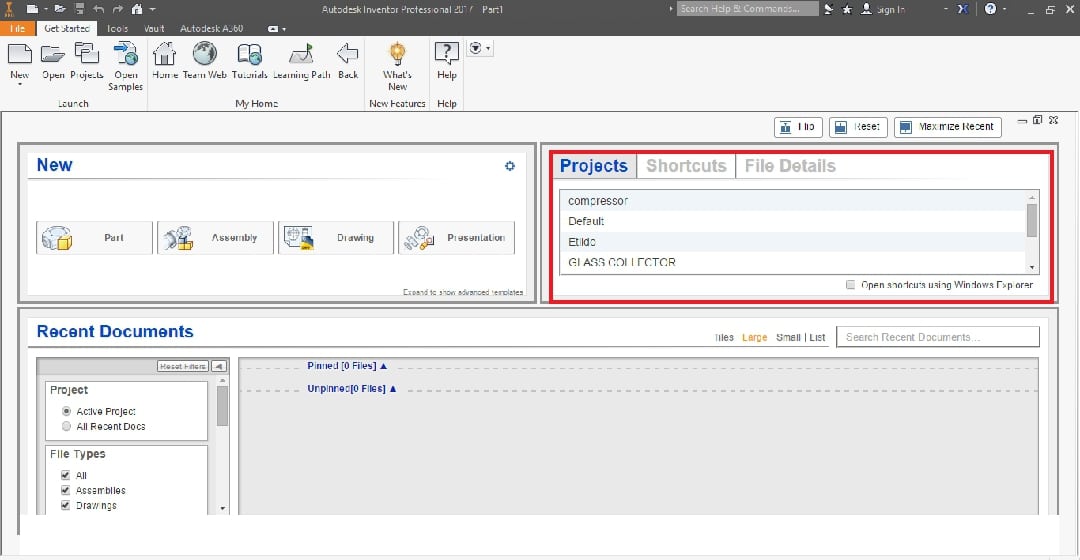
Task: Click the Back arrow icon
Action: pos(347,55)
